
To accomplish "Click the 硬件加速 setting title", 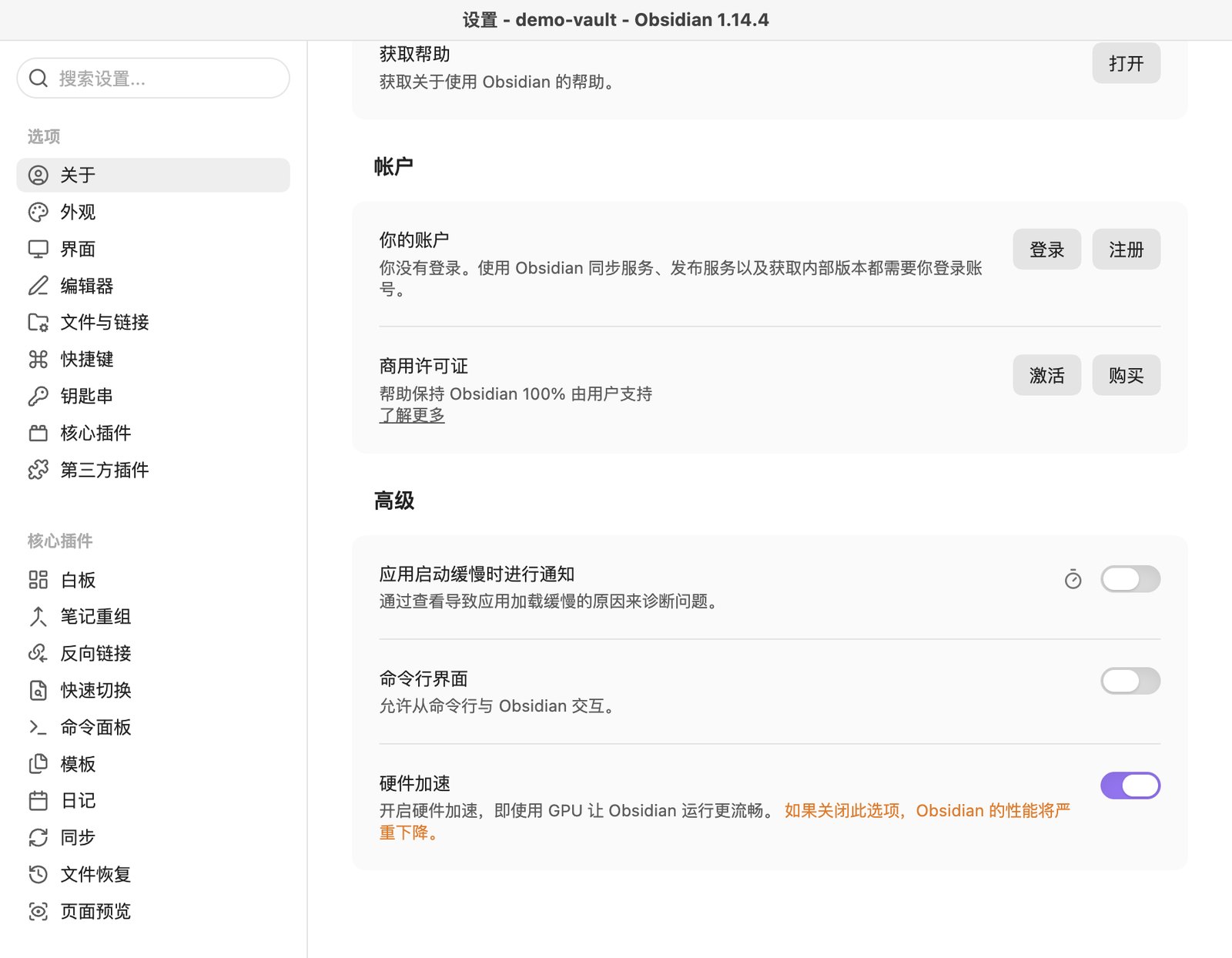I will (415, 783).
